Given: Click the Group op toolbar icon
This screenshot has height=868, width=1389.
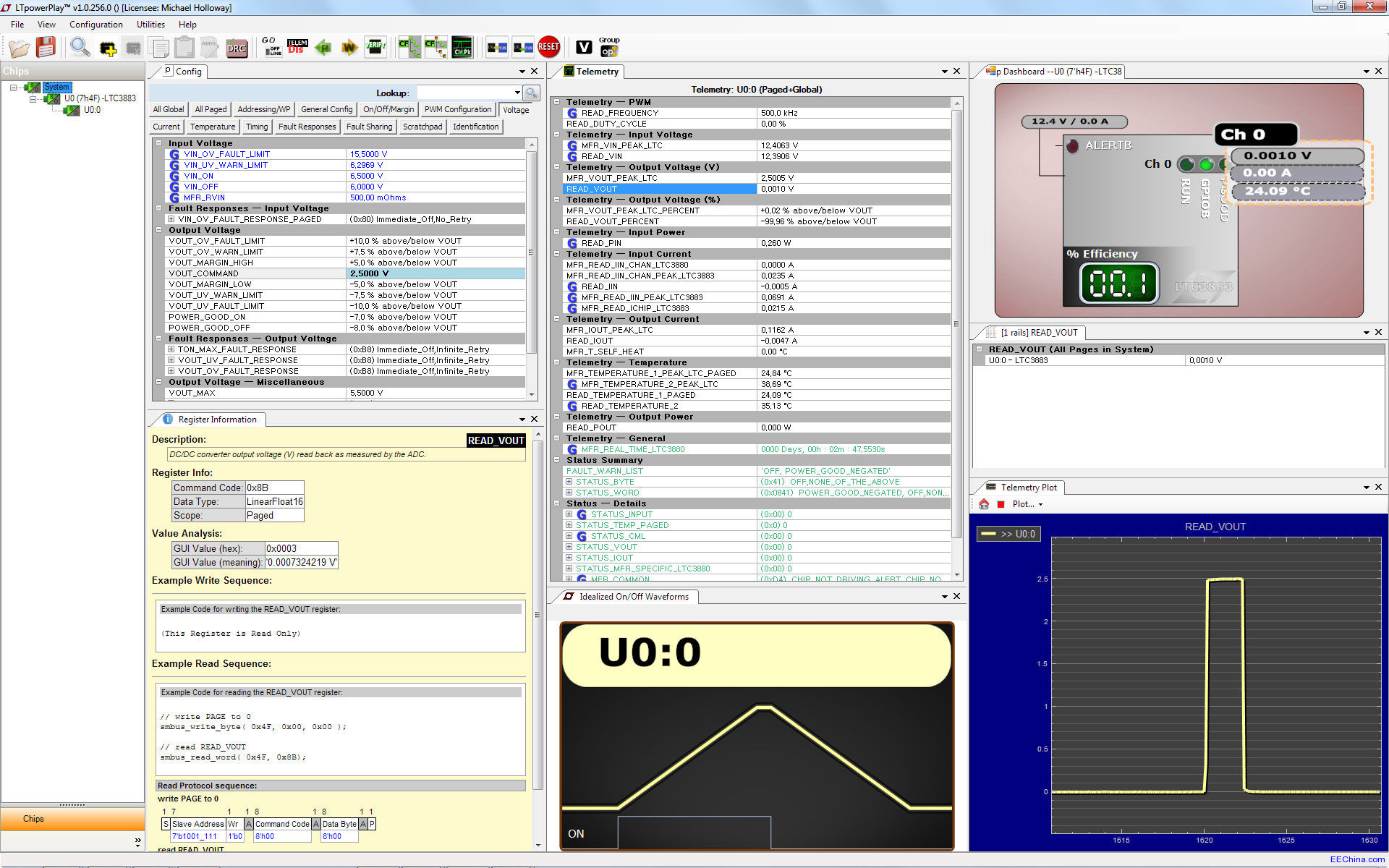Looking at the screenshot, I should pyautogui.click(x=609, y=47).
